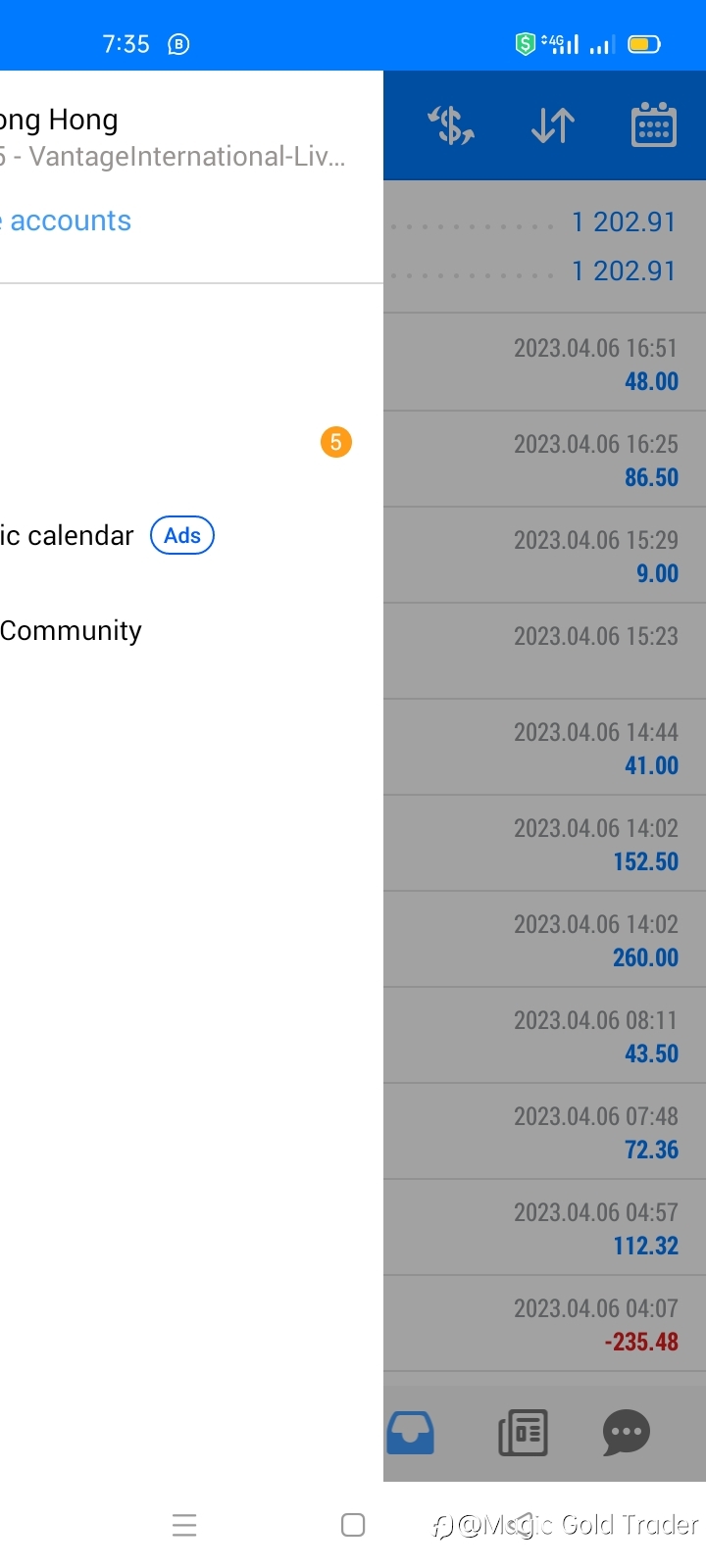Select the 14:02 trade with 260.00 profit

545,940
